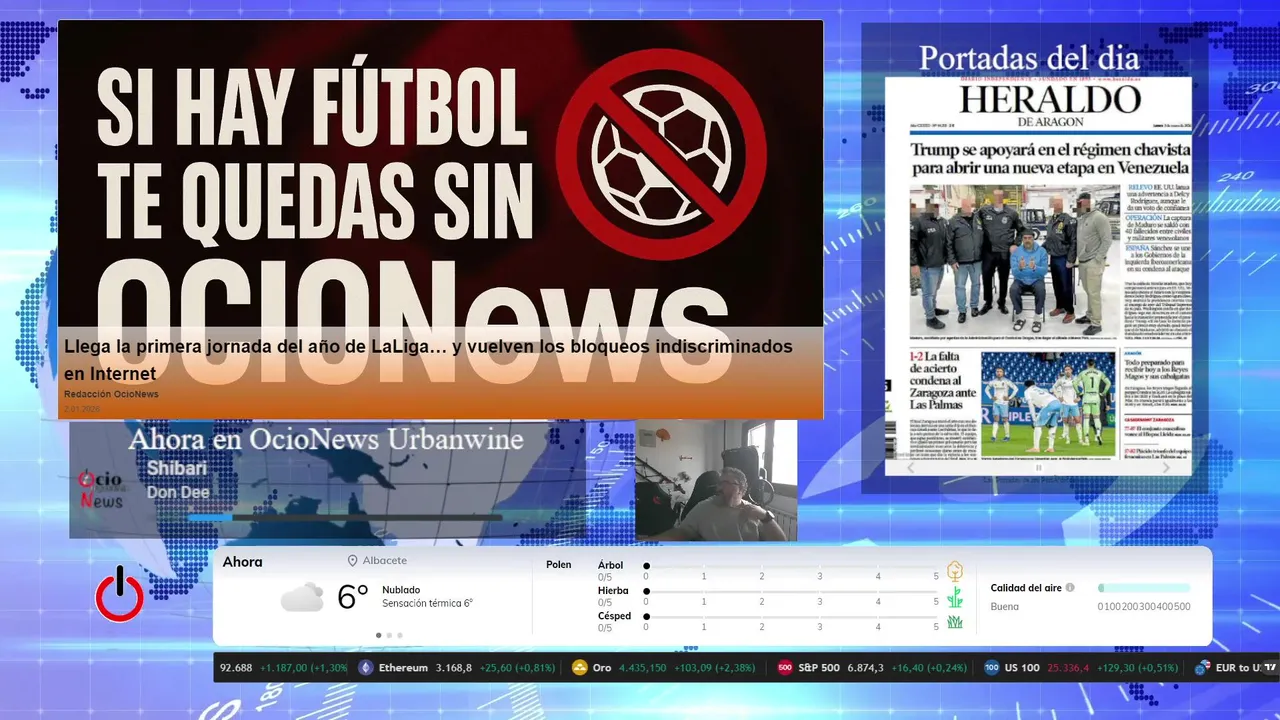Screen dimensions: 1280x720
Task: Click the +103,09 (+2,38%) Oro change
Action: click(716, 668)
